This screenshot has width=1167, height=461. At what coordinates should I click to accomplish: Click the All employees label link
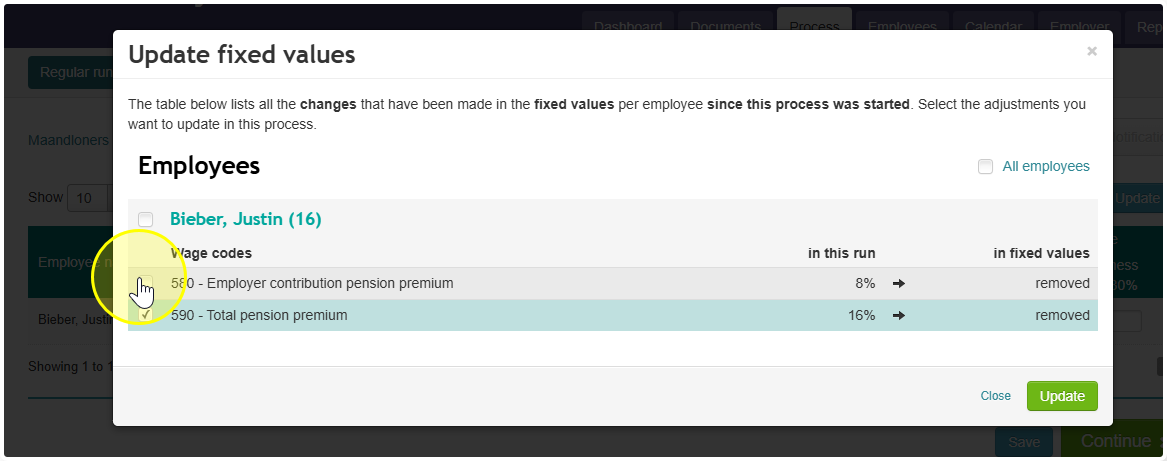coord(1046,167)
